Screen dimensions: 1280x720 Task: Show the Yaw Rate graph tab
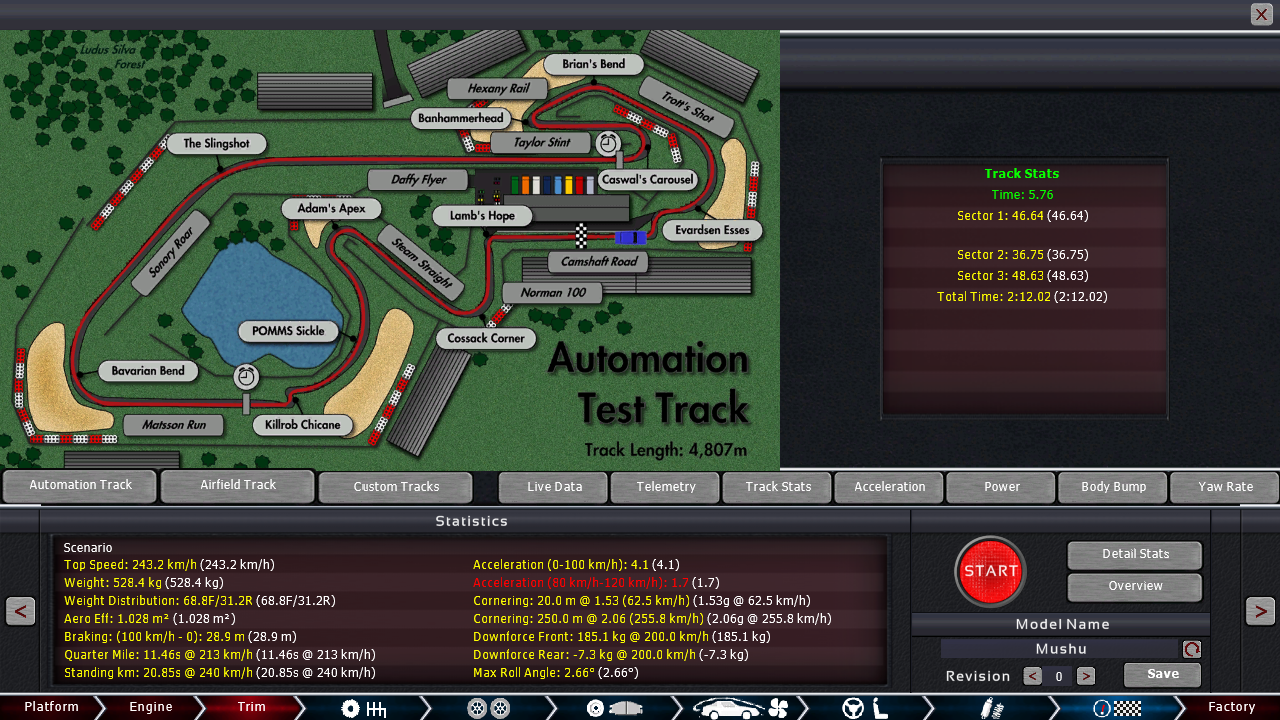[x=1225, y=487]
